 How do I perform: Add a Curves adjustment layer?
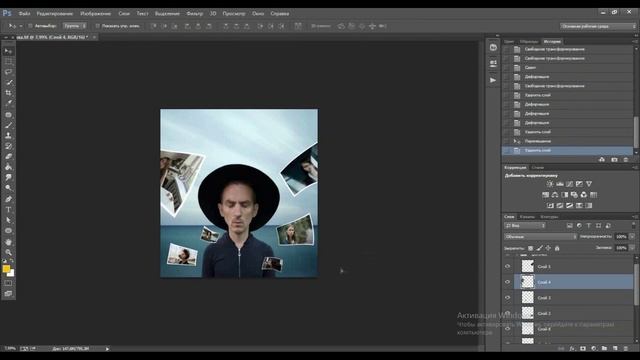coord(569,184)
